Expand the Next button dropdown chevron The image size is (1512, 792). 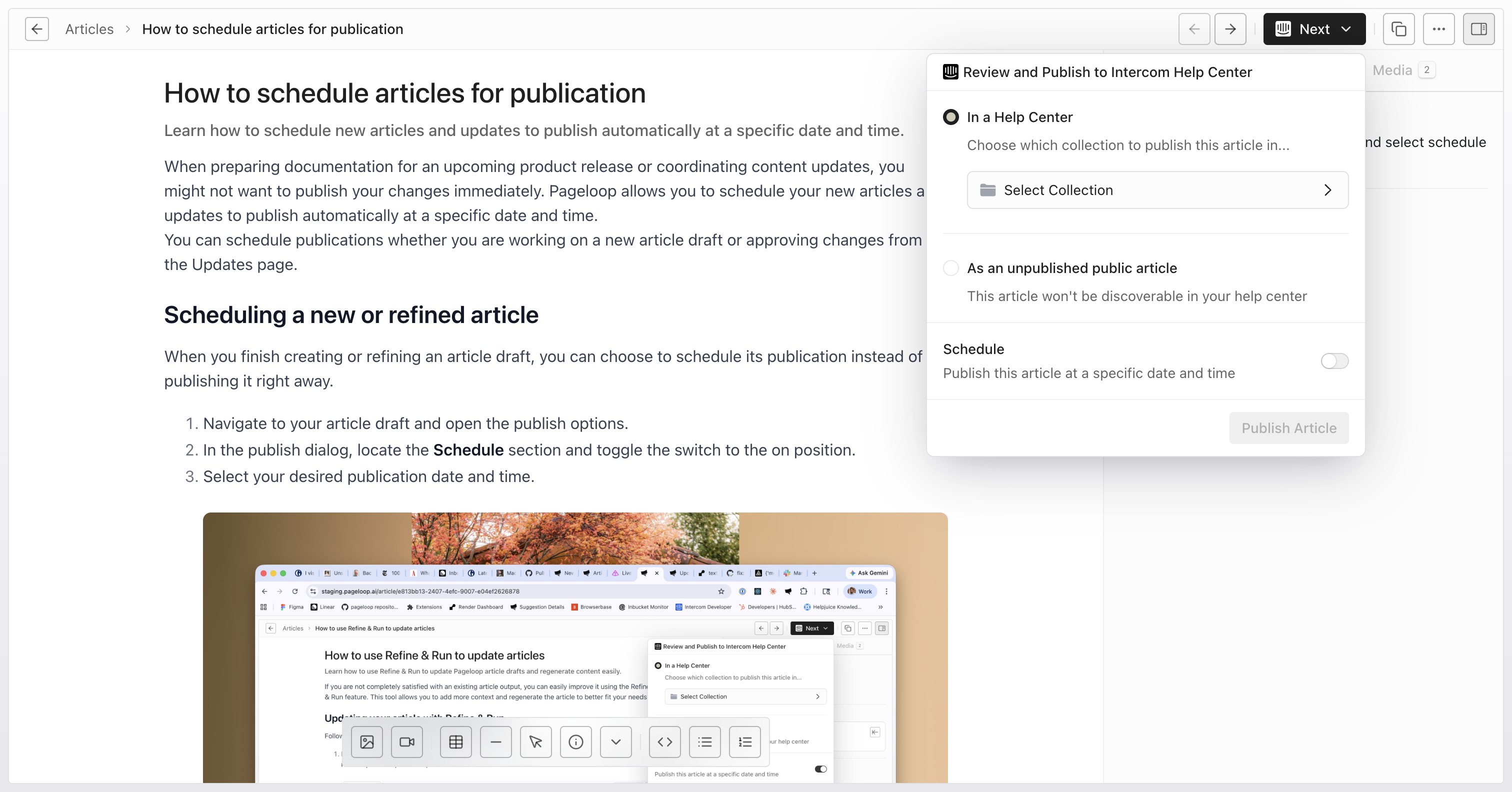1346,29
